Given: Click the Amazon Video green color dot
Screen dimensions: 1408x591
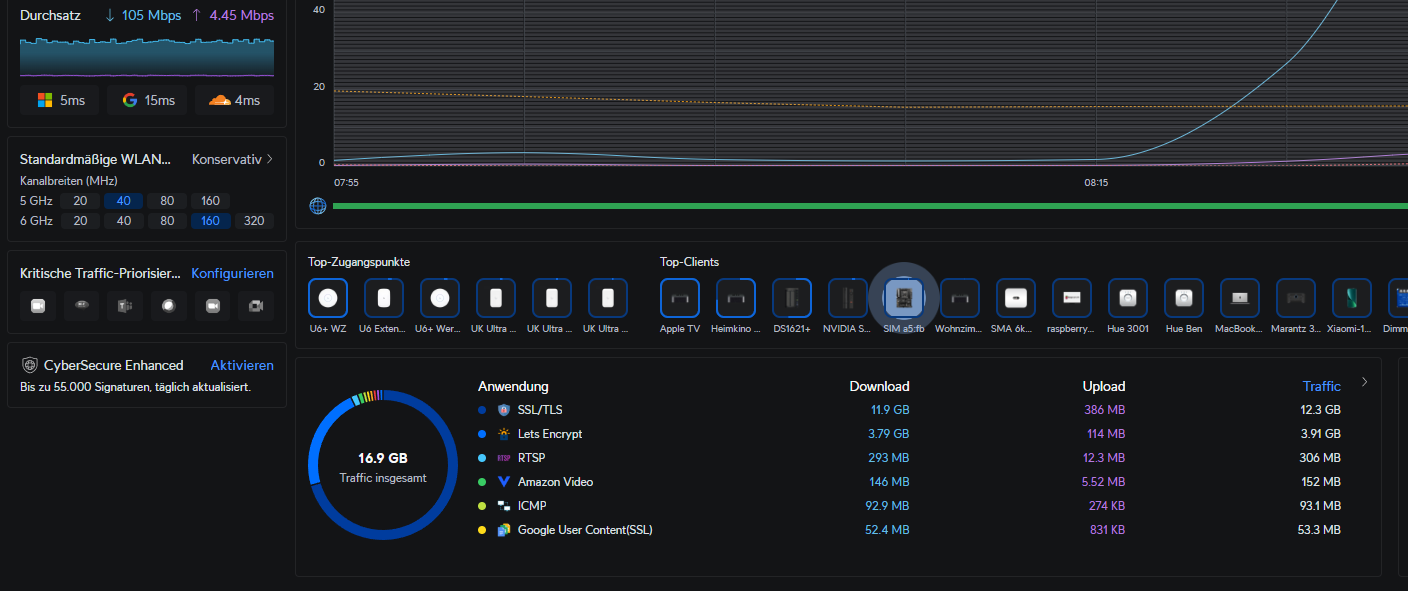Looking at the screenshot, I should pyautogui.click(x=482, y=482).
